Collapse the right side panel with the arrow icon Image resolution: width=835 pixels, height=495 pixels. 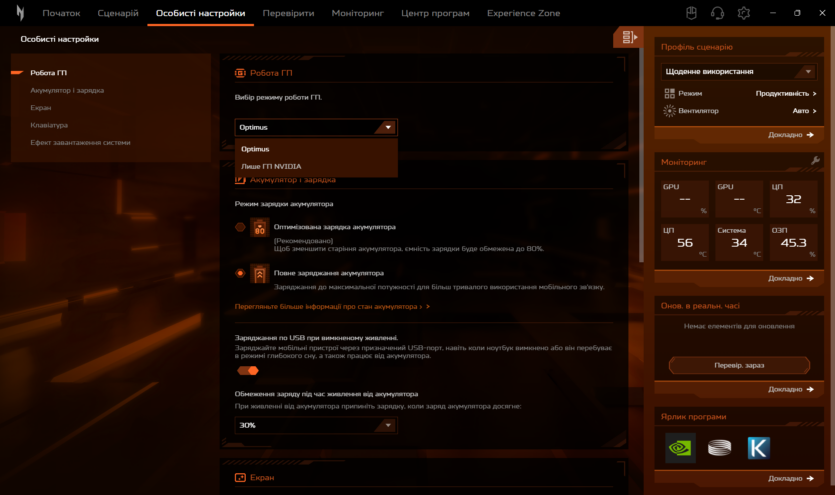coord(628,38)
